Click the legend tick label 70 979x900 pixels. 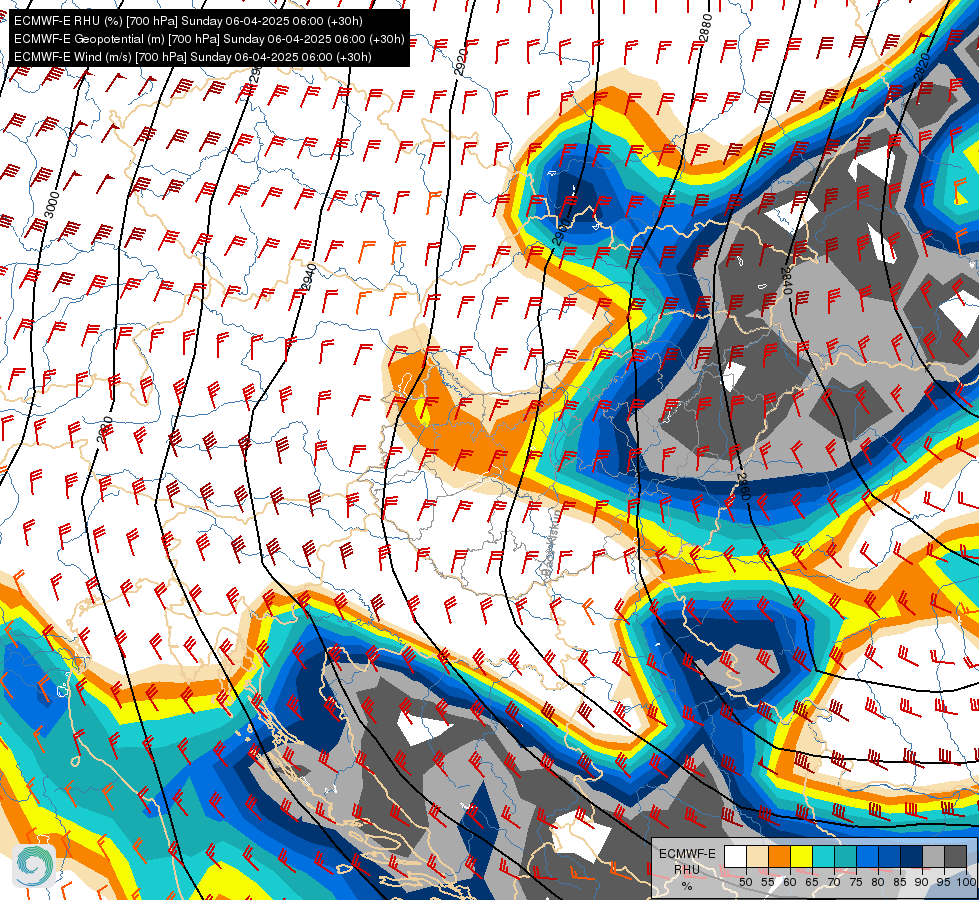pyautogui.click(x=834, y=882)
